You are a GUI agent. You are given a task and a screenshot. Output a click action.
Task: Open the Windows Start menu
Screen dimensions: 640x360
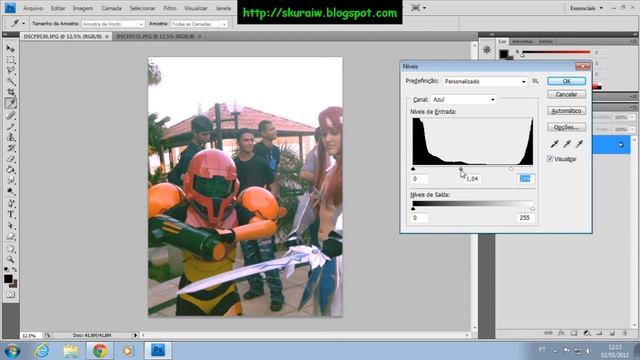pos(13,351)
